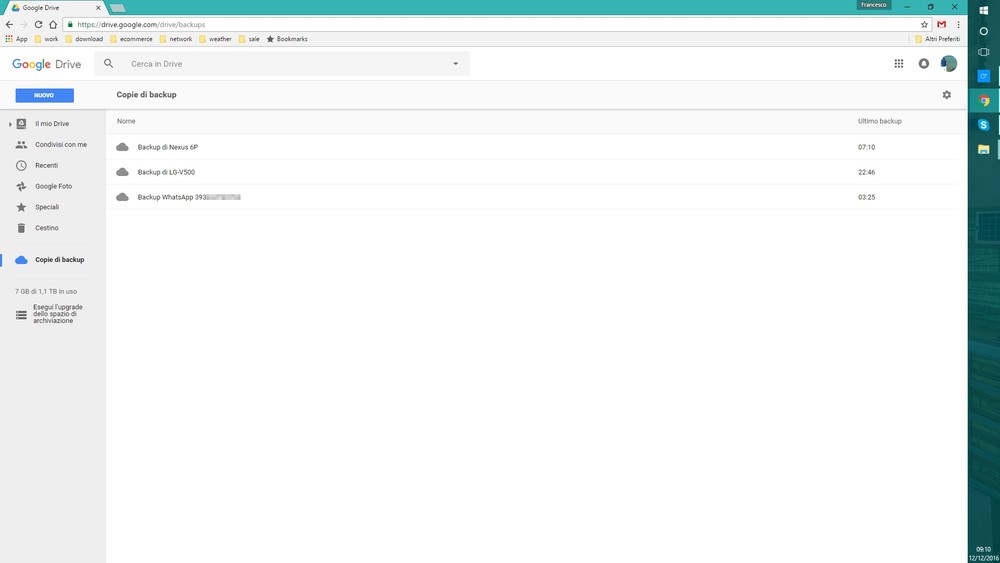The image size is (1000, 563).
Task: Open Google Foto section
Action: [44, 186]
